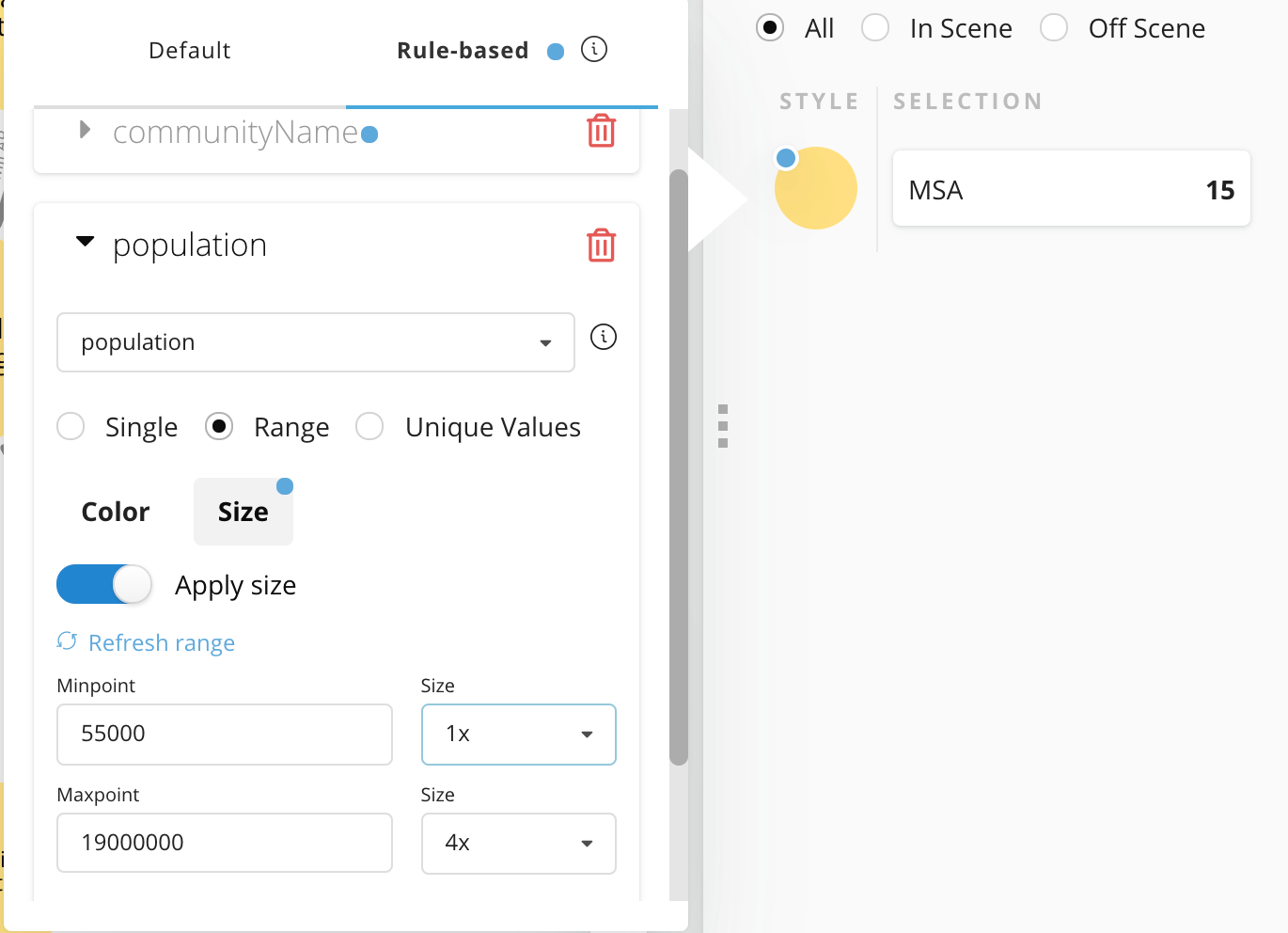Click info icon beside population attribute dropdown
Viewport: 1288px width, 933px height.
click(x=604, y=337)
